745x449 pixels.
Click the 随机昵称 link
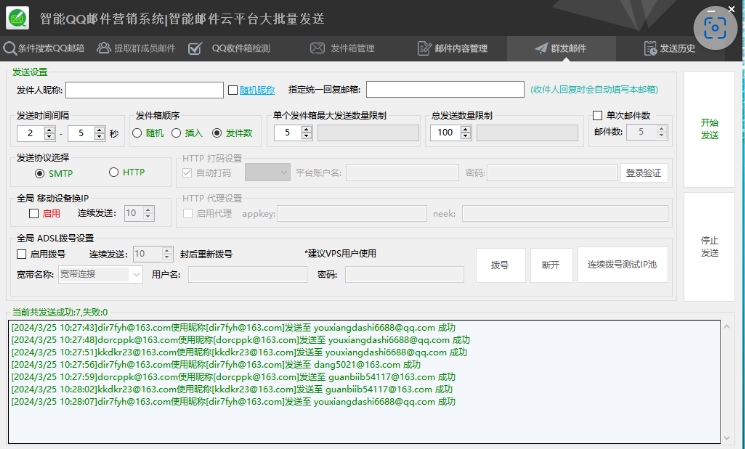(x=257, y=90)
